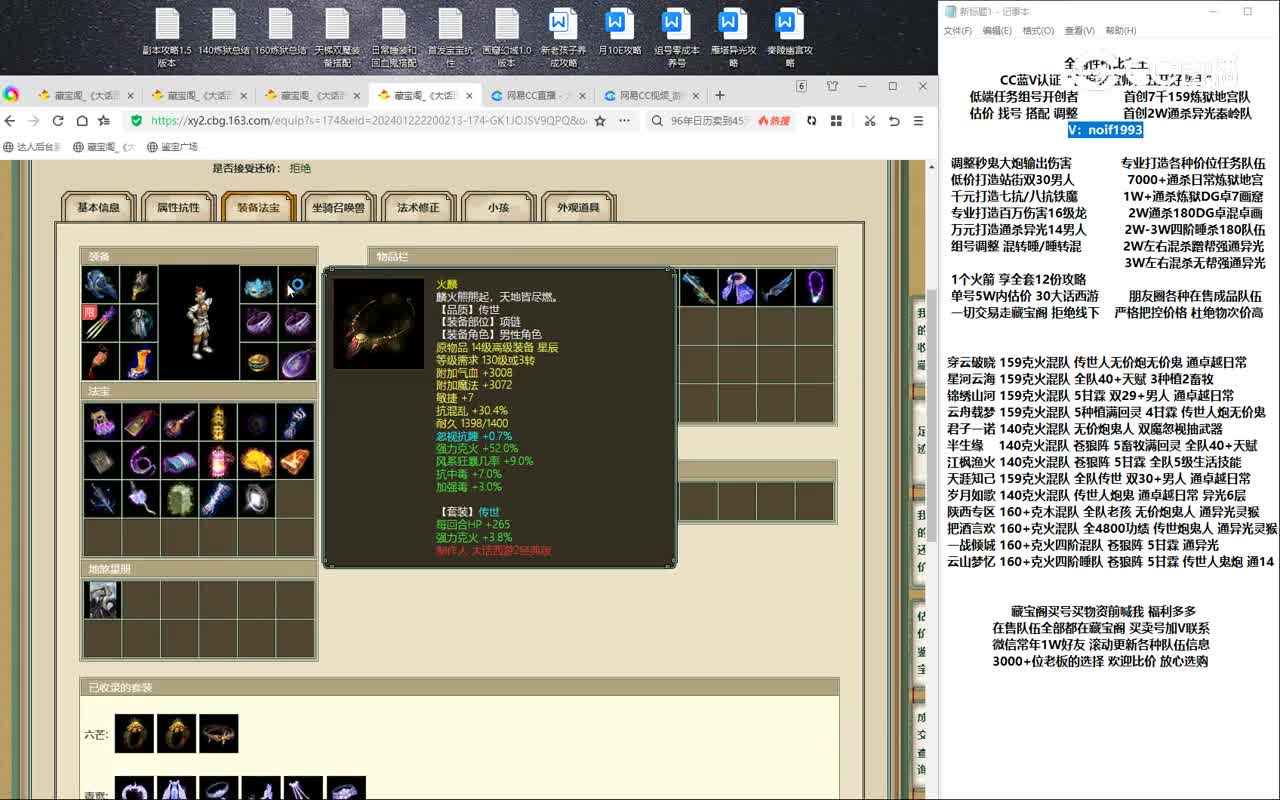
Task: Bookmark this page with the star icon
Action: coord(600,120)
